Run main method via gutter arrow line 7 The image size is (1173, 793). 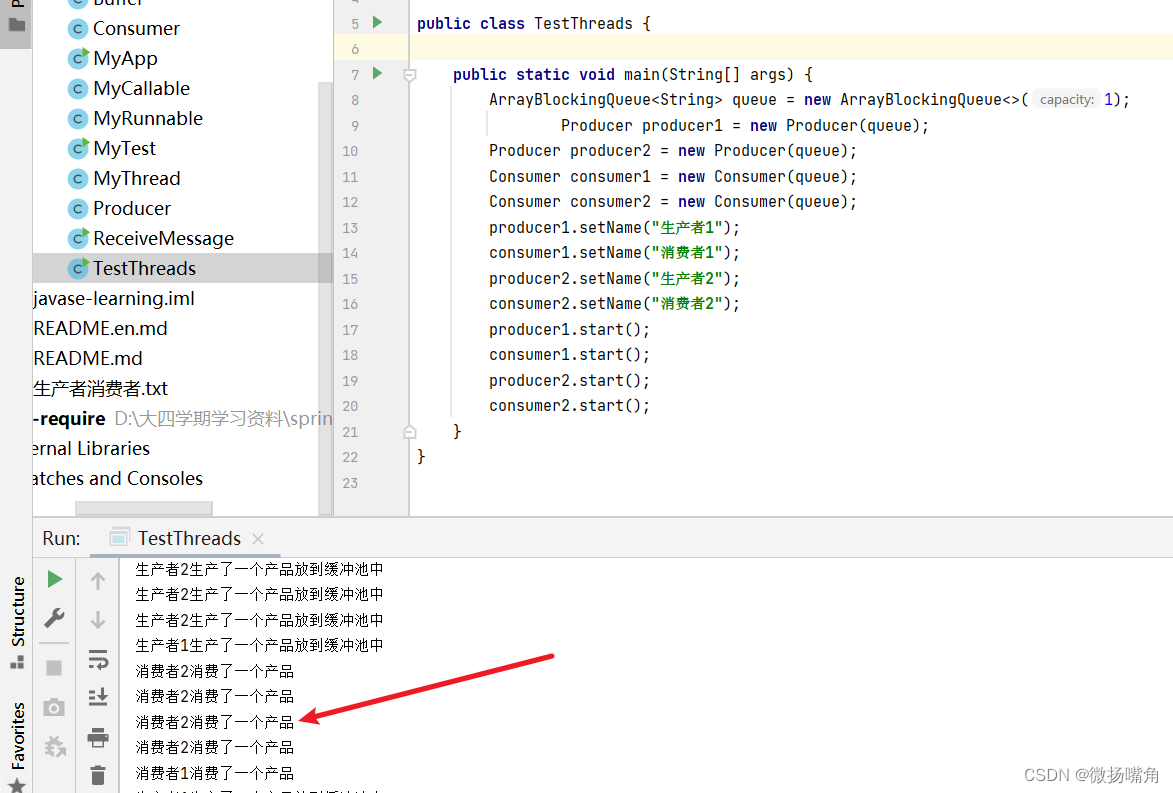[378, 73]
